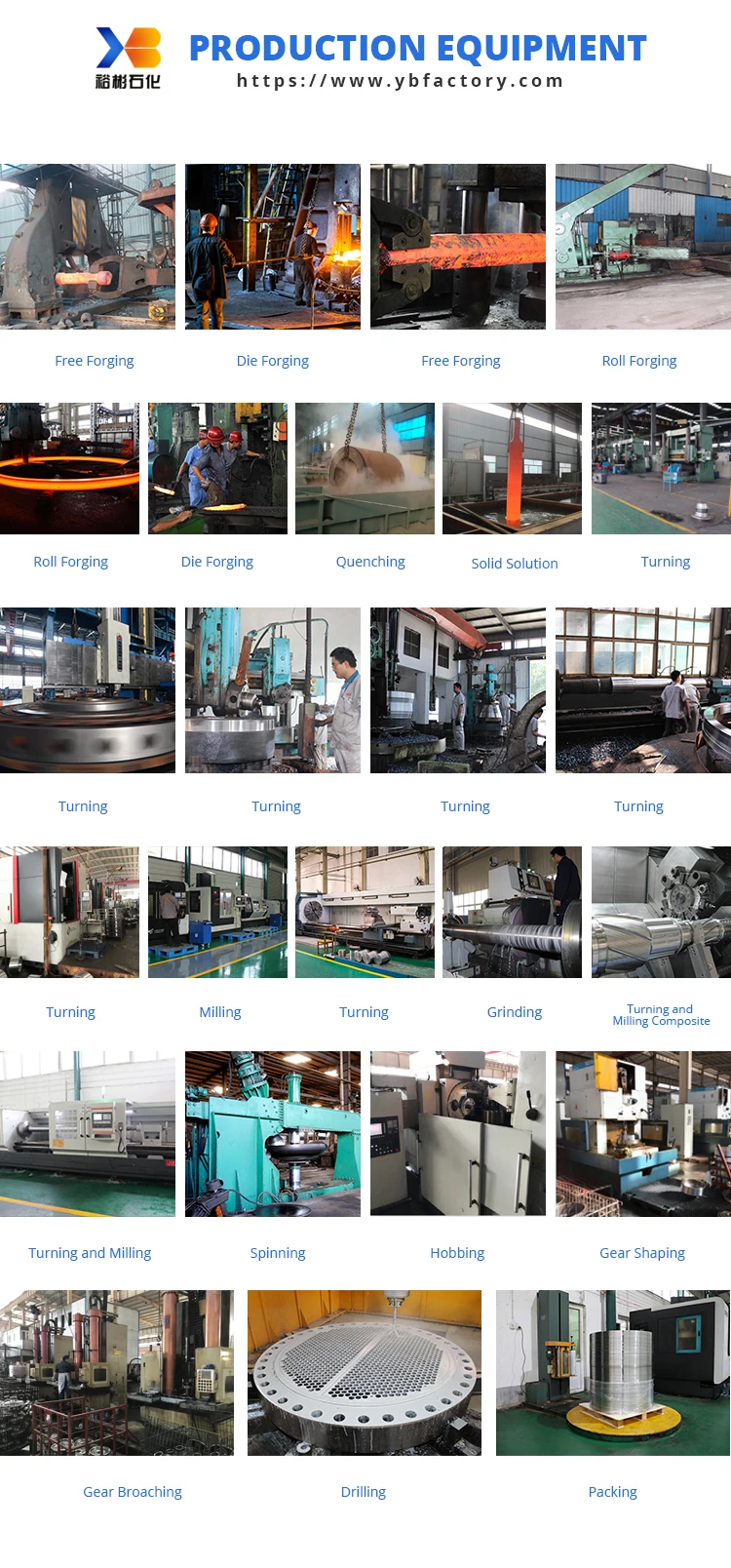
Task: Open the Hobbing machine image
Action: 458,1134
